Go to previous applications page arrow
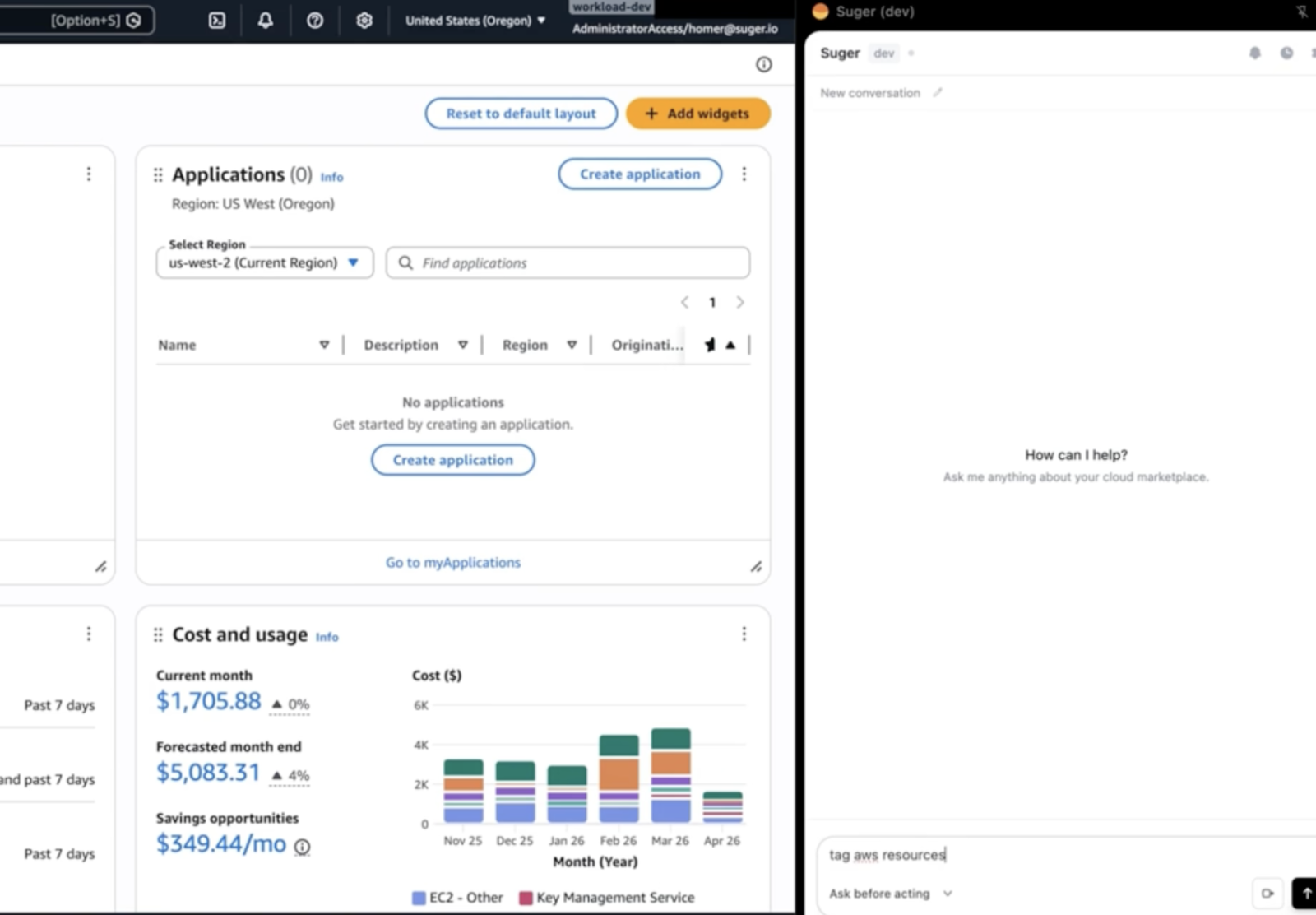Viewport: 1316px width, 915px height. click(684, 302)
